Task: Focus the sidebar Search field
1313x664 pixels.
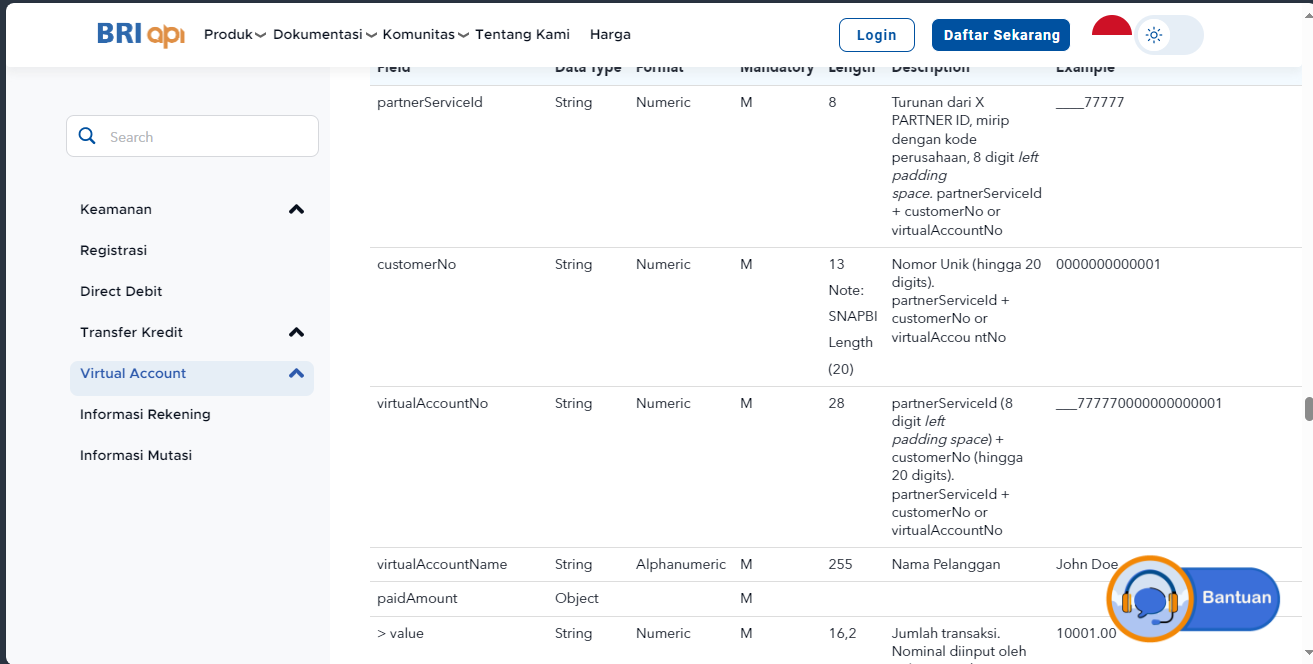Action: (x=193, y=136)
